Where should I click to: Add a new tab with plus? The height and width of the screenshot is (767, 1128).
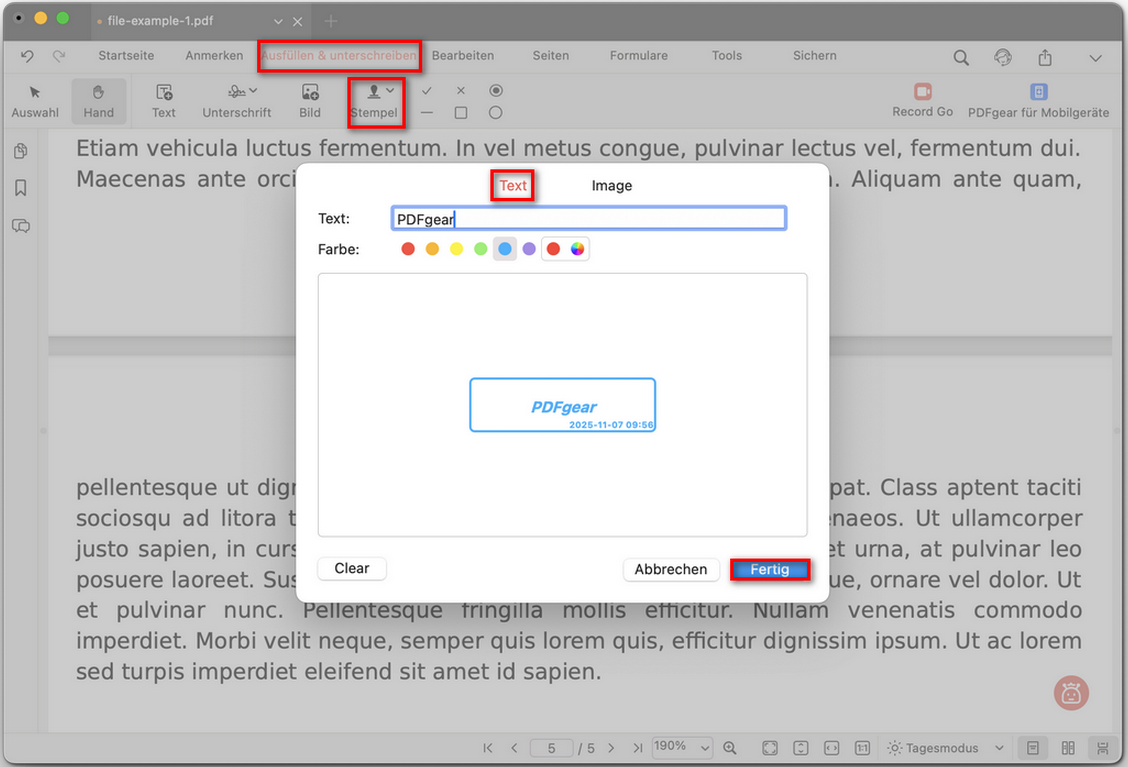pyautogui.click(x=331, y=22)
